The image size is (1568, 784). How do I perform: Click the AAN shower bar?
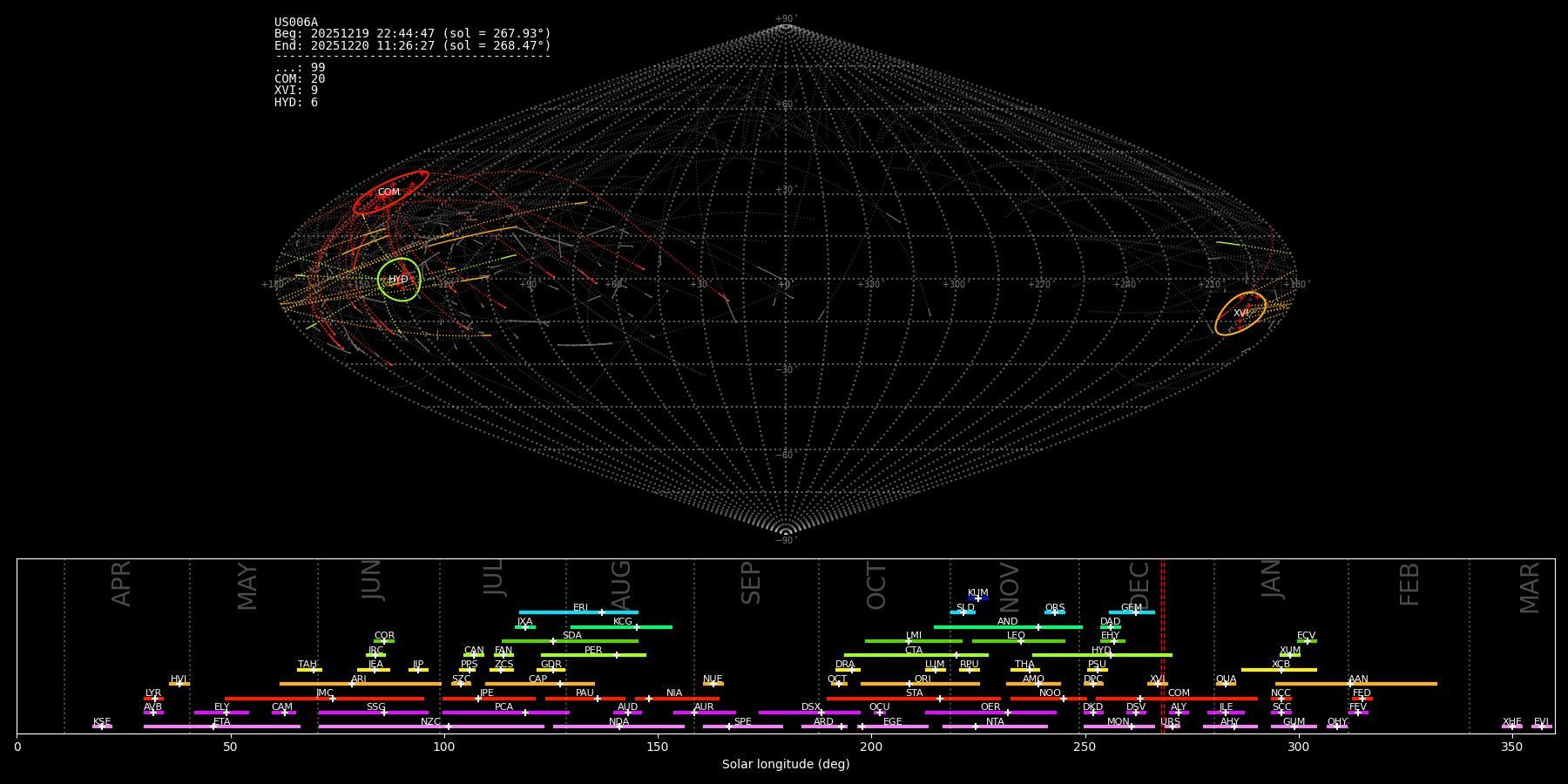(1356, 684)
